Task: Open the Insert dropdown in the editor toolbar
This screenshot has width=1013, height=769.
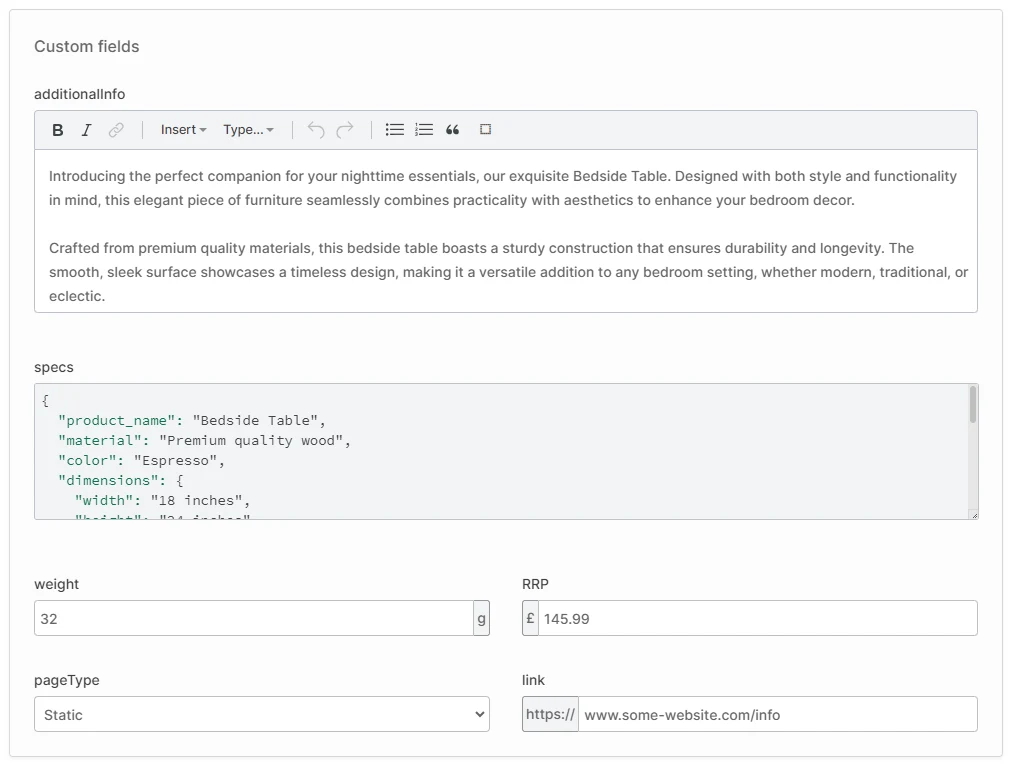Action: pyautogui.click(x=183, y=130)
